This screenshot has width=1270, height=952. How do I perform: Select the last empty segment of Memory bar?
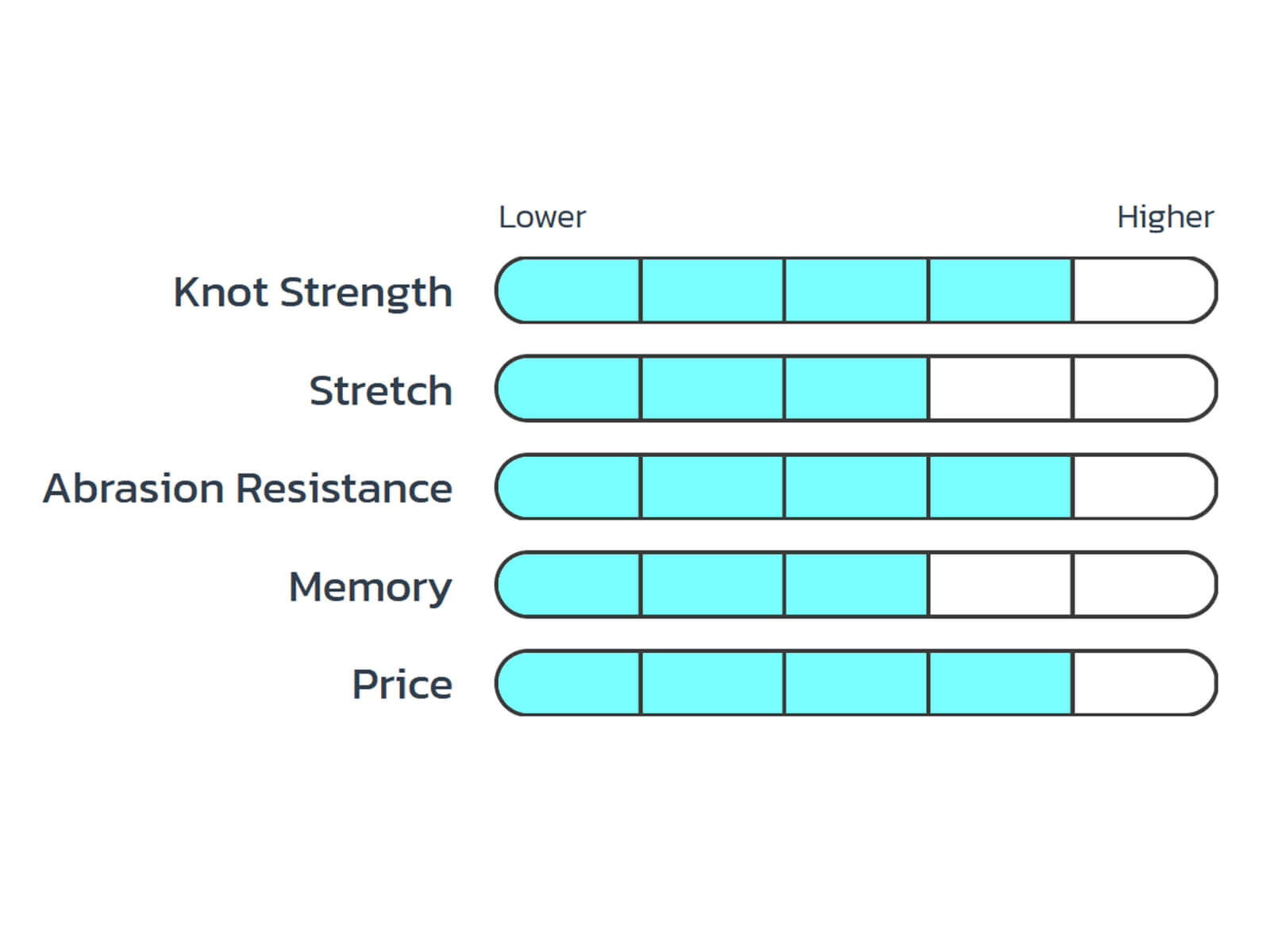1143,585
